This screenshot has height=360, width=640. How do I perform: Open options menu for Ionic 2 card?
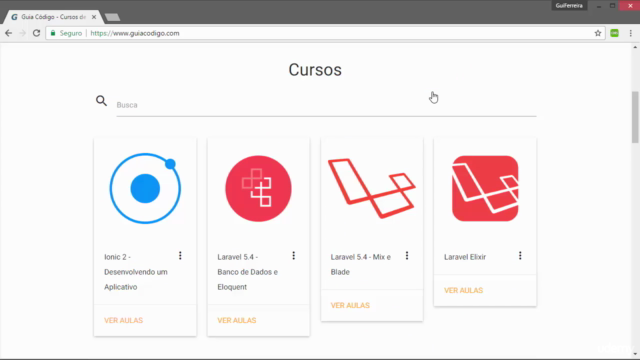pos(180,256)
